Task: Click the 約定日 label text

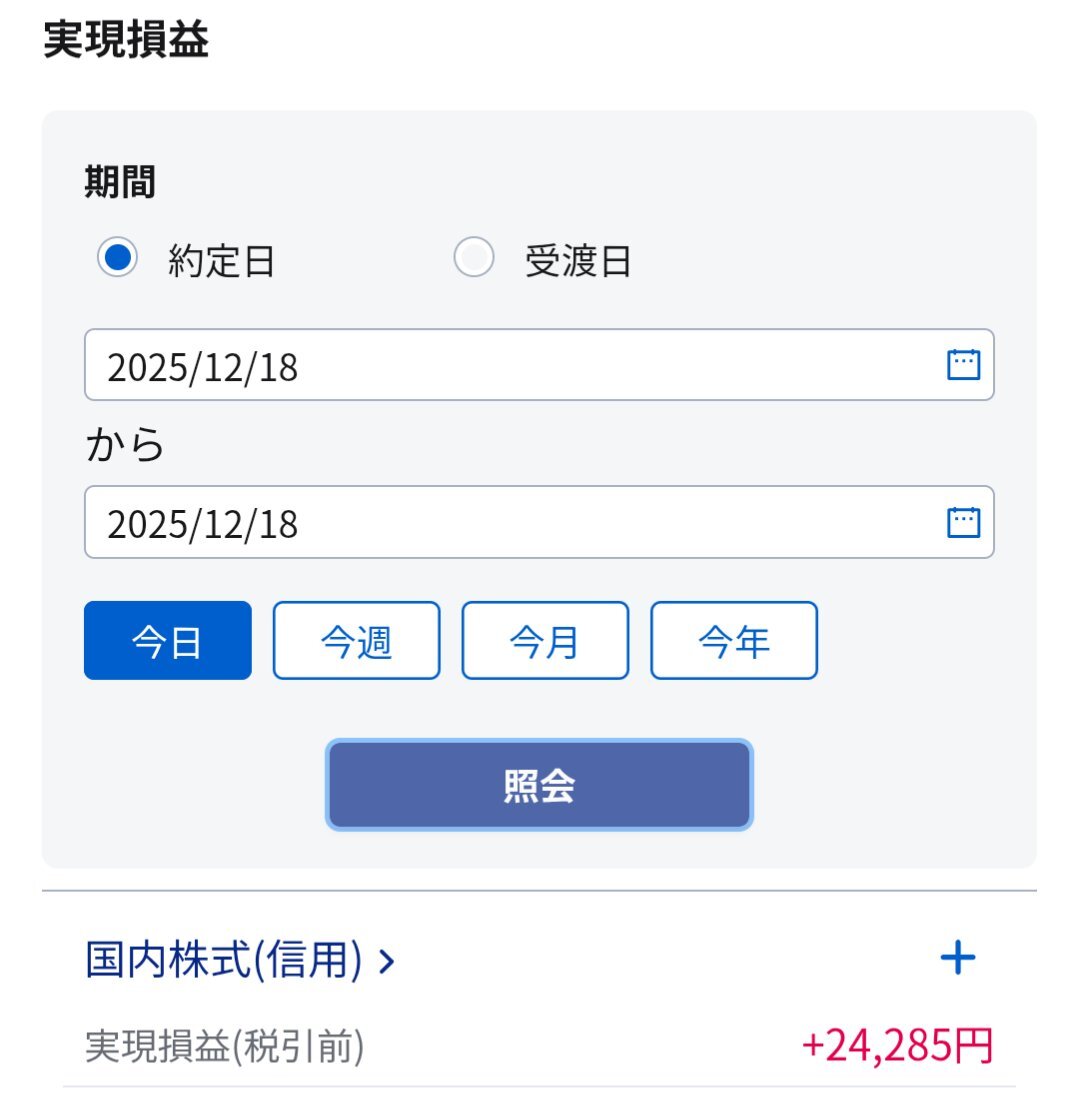Action: (221, 262)
